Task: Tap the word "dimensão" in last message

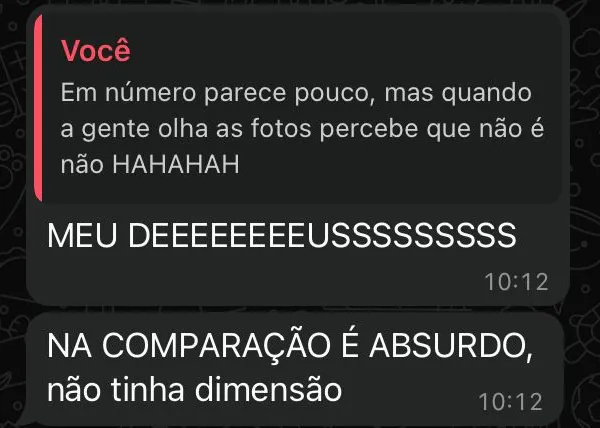Action: [268, 390]
